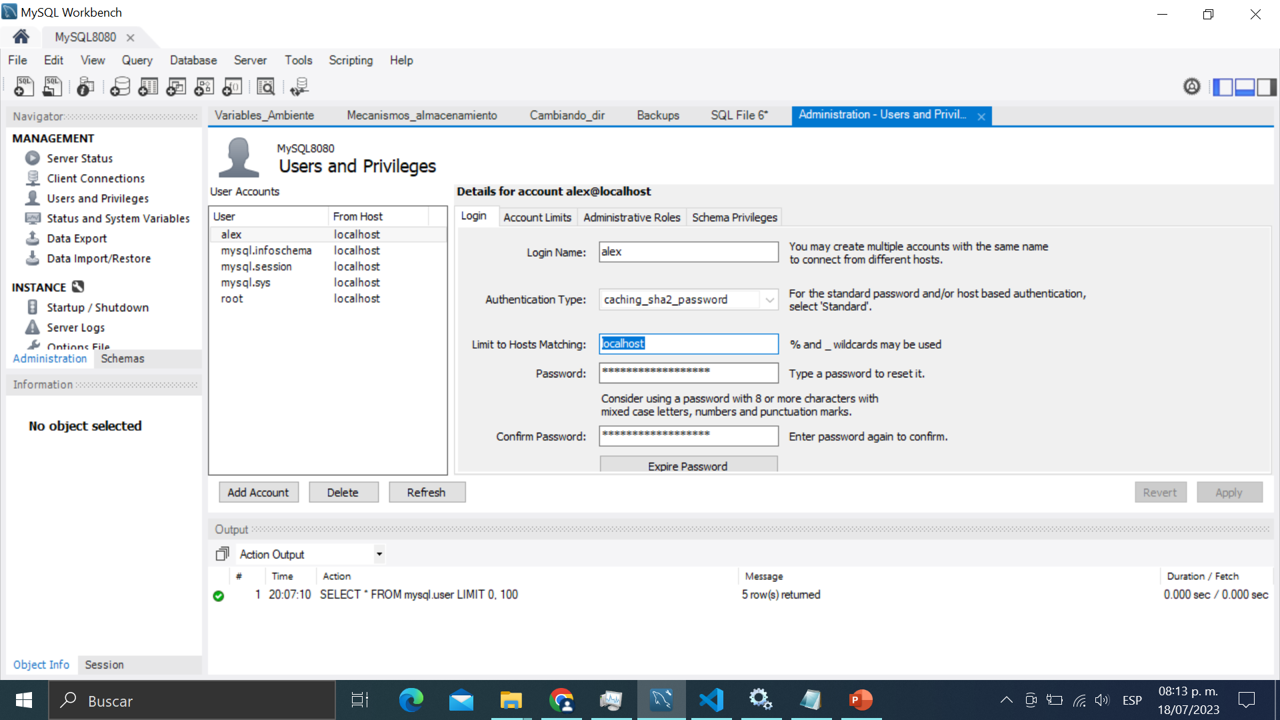This screenshot has height=720, width=1280.
Task: Click the Confirm Password field
Action: pos(688,436)
